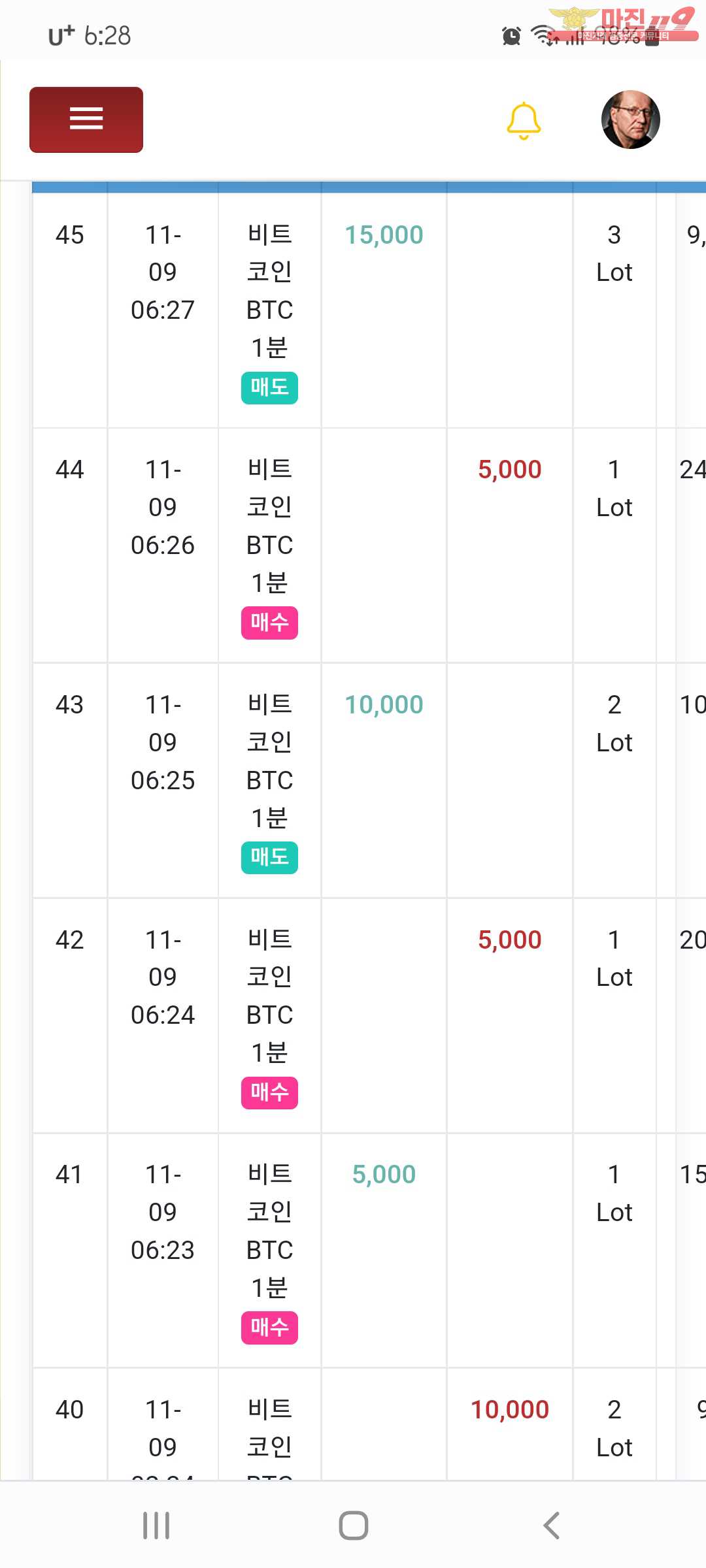
Task: Tap the 11-09 06:23 date cell
Action: click(163, 1212)
